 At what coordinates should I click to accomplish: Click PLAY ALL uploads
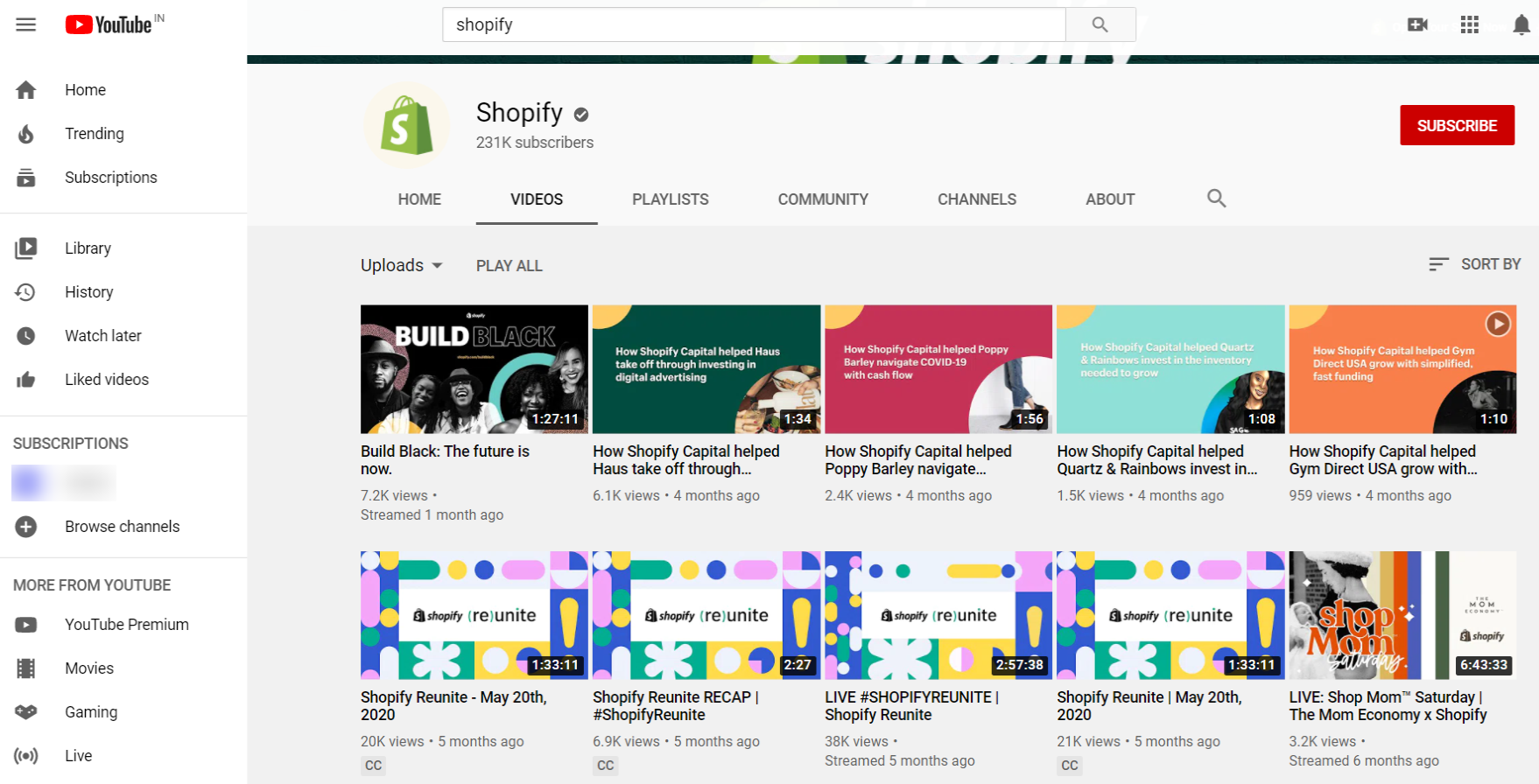(509, 266)
